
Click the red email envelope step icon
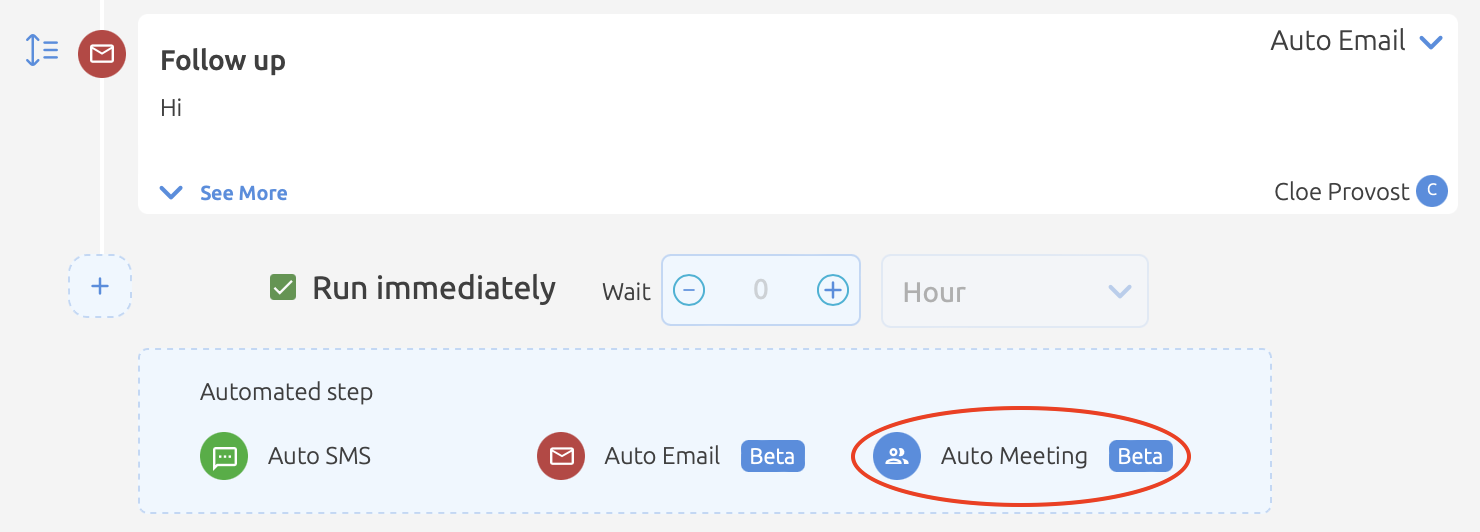point(102,54)
